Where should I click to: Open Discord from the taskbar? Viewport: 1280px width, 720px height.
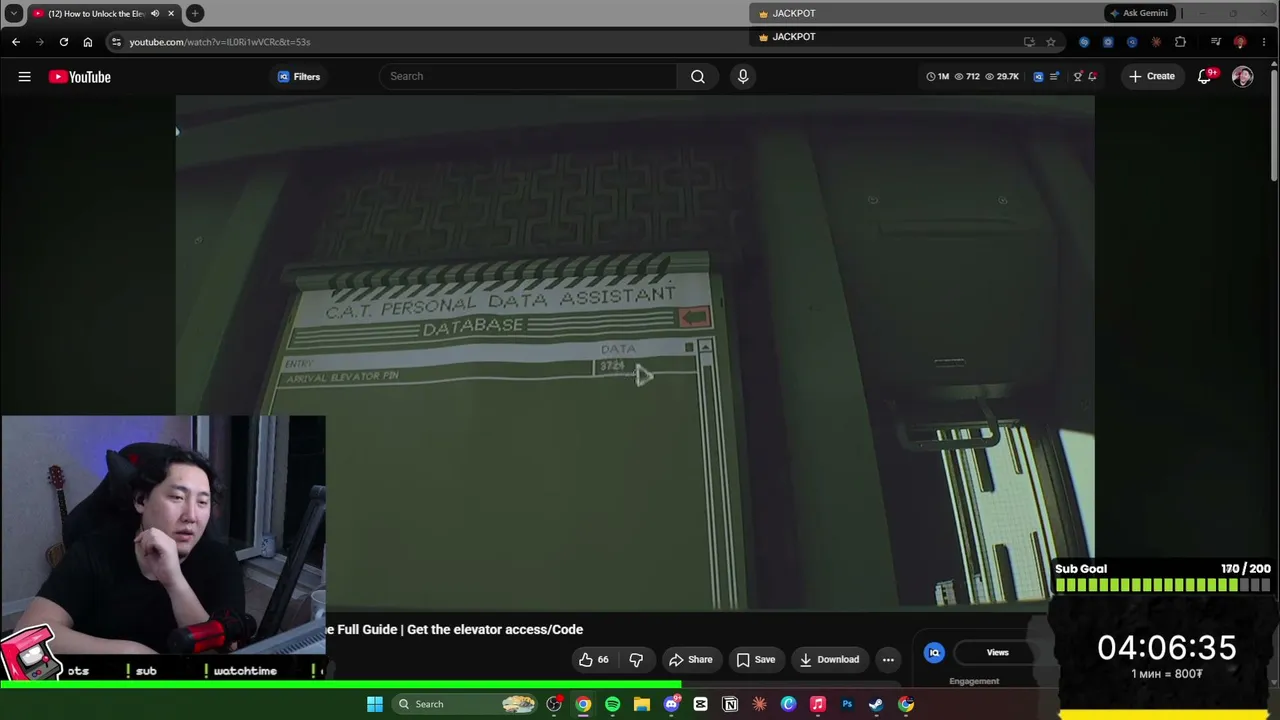[x=671, y=704]
